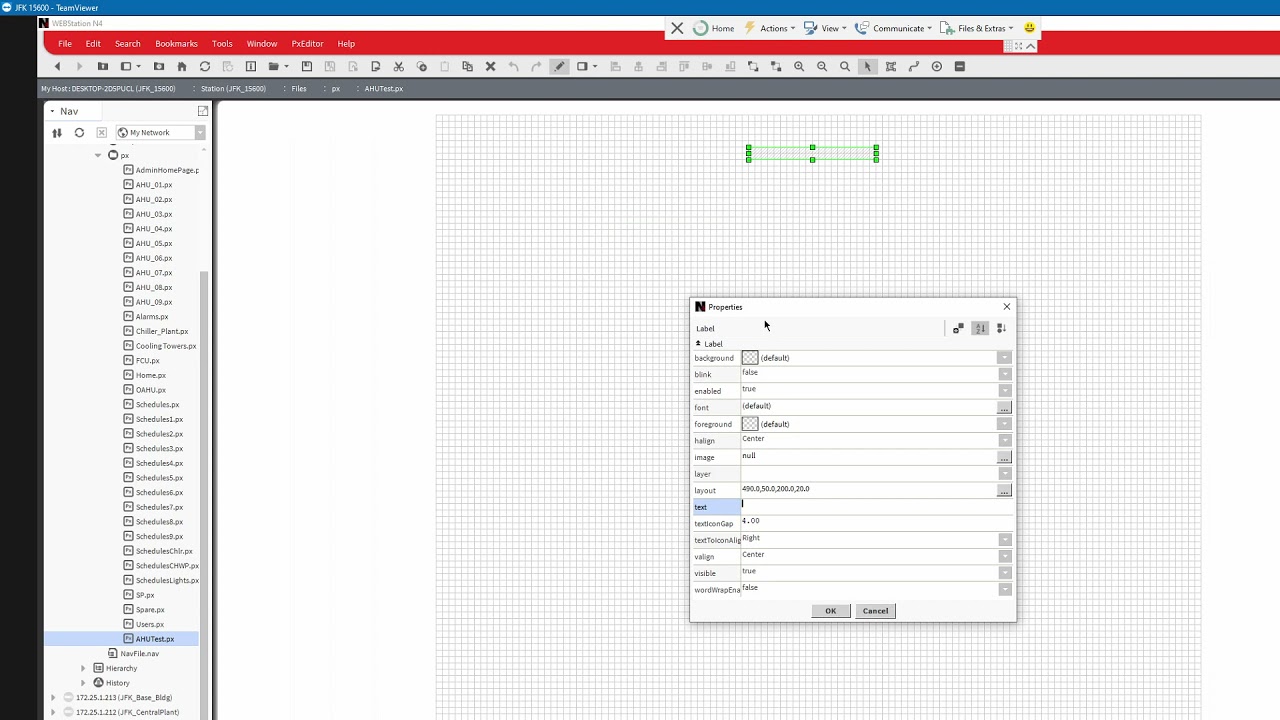Viewport: 1280px width, 720px height.
Task: Click the Nav sync up-down arrows icon
Action: 57,132
